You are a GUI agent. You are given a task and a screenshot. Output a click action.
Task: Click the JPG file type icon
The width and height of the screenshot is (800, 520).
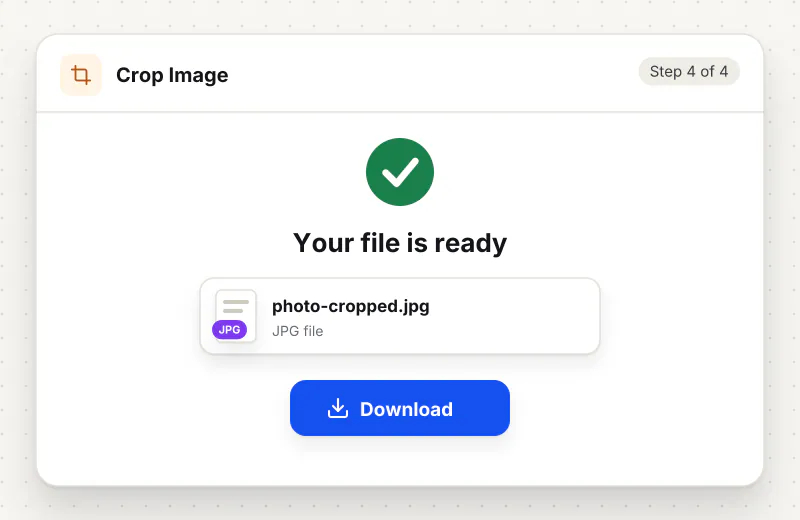click(234, 316)
